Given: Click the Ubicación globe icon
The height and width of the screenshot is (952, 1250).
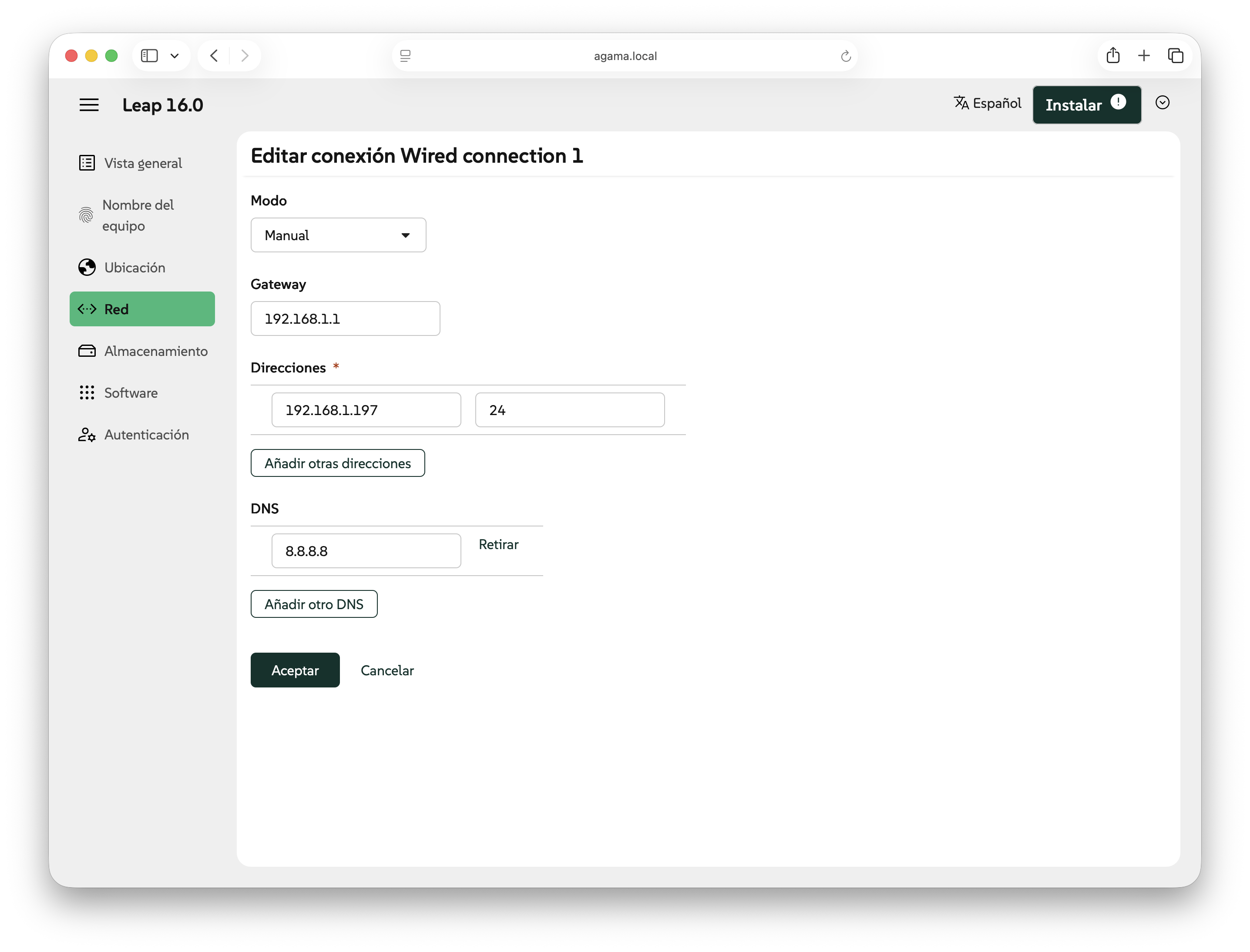Looking at the screenshot, I should pyautogui.click(x=87, y=268).
